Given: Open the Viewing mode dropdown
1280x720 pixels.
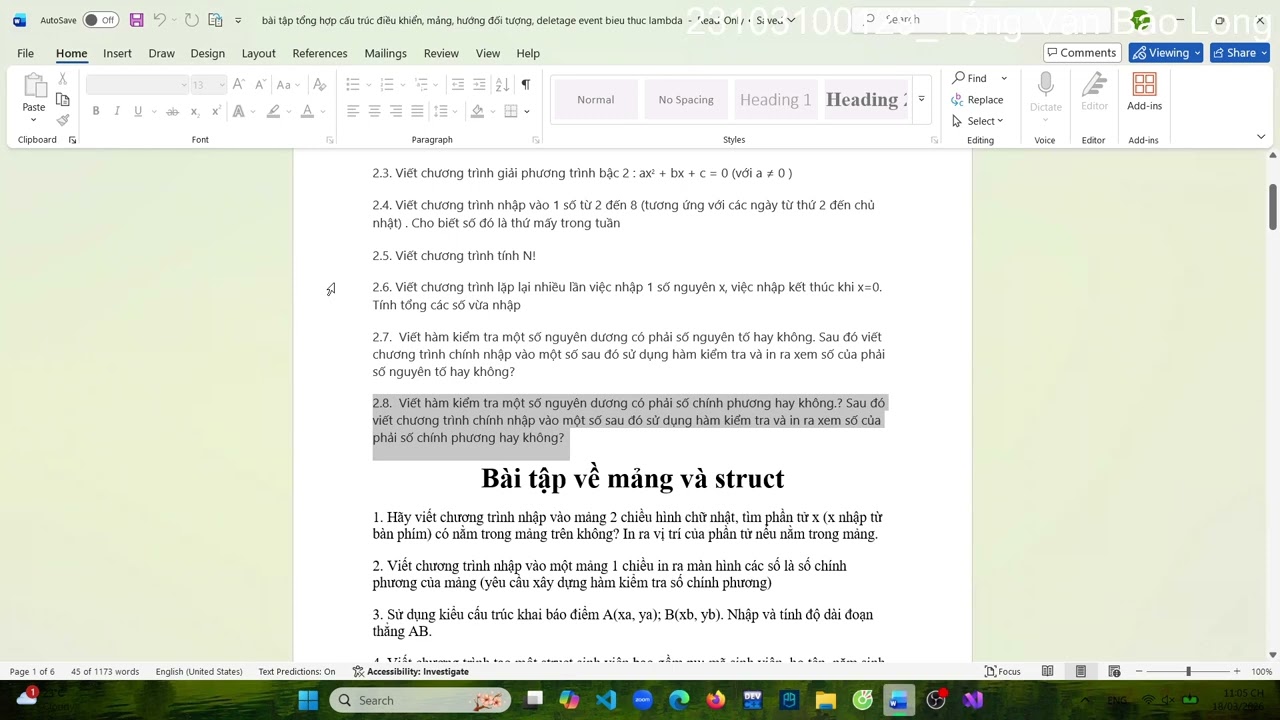Looking at the screenshot, I should click(1166, 53).
